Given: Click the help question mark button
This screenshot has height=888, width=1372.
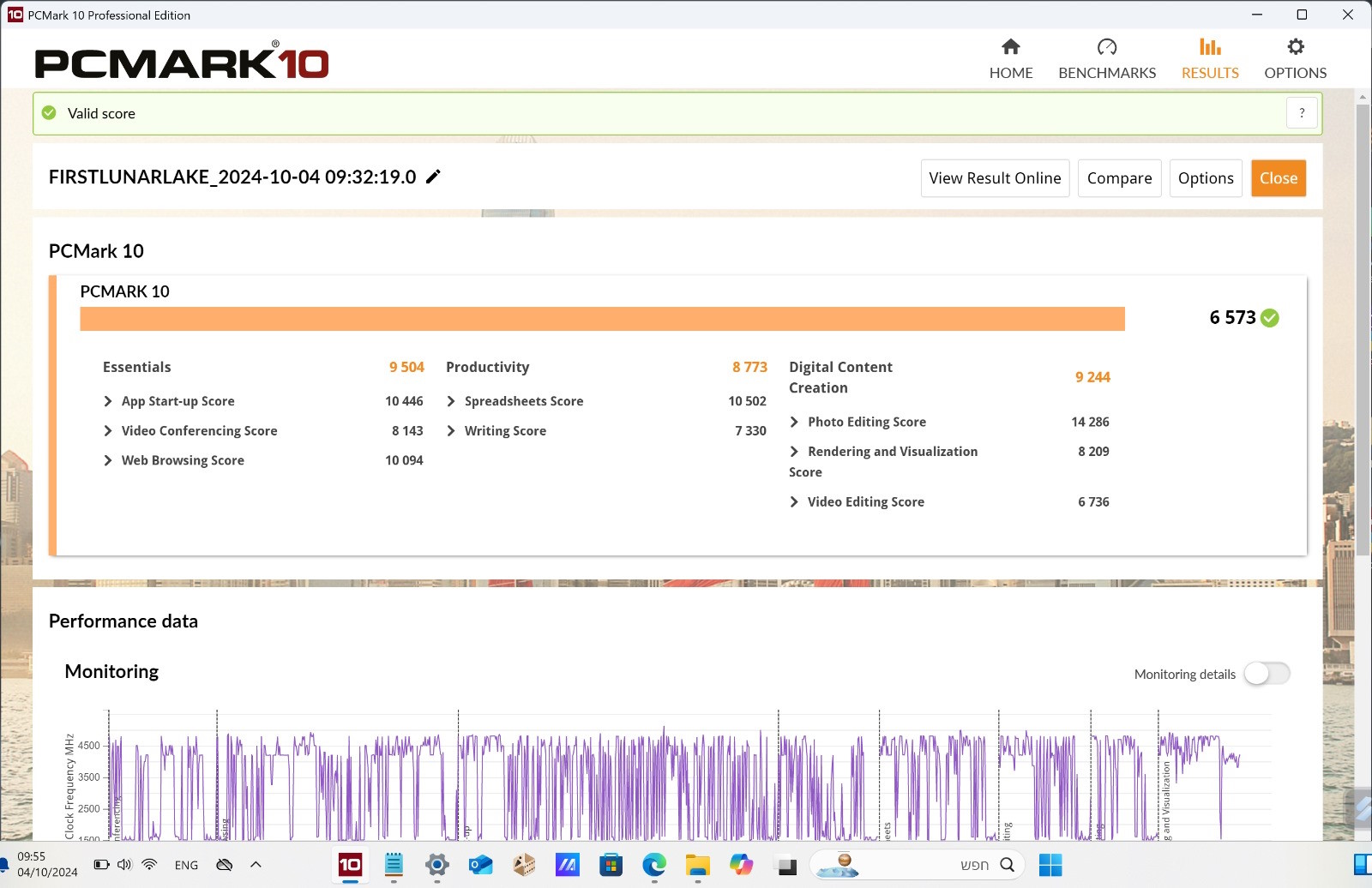Looking at the screenshot, I should tap(1302, 113).
